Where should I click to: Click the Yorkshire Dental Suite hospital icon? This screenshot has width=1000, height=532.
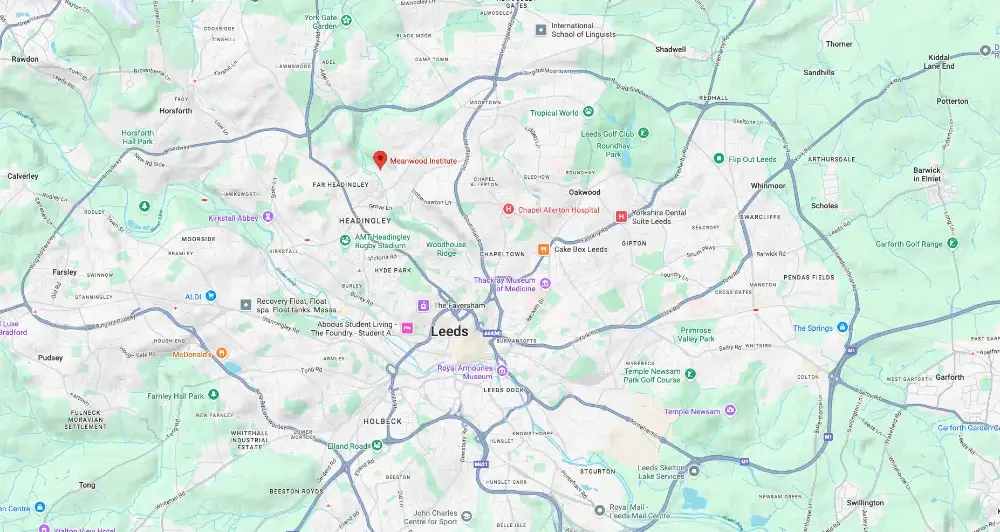[x=621, y=217]
